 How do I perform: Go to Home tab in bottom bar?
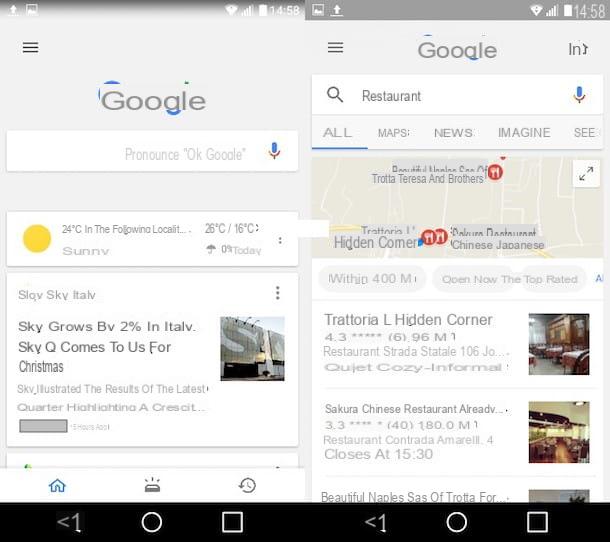pos(57,485)
